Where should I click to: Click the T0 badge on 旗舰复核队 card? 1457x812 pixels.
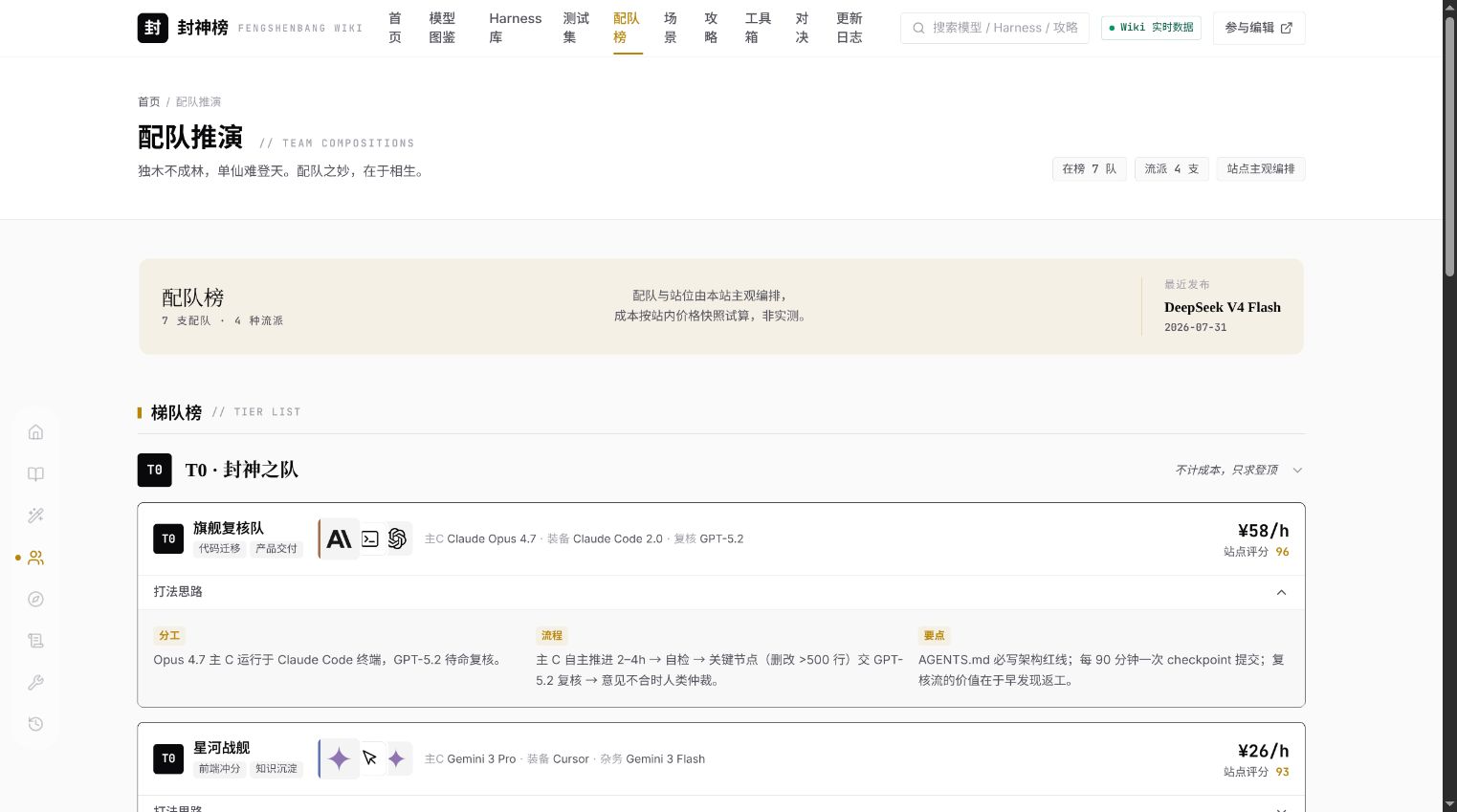168,538
